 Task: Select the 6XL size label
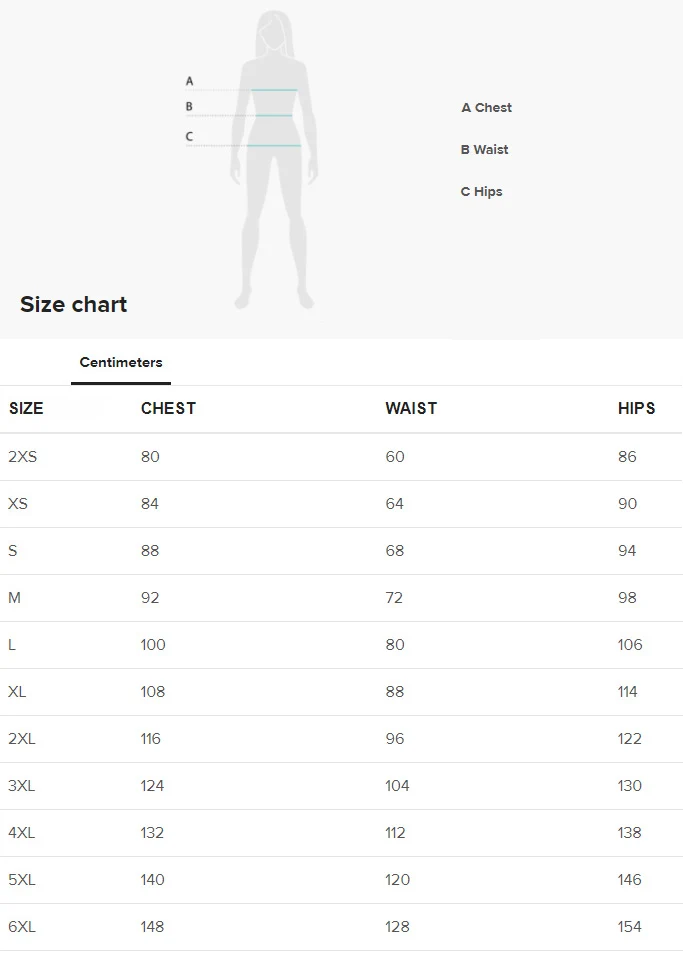coord(22,926)
